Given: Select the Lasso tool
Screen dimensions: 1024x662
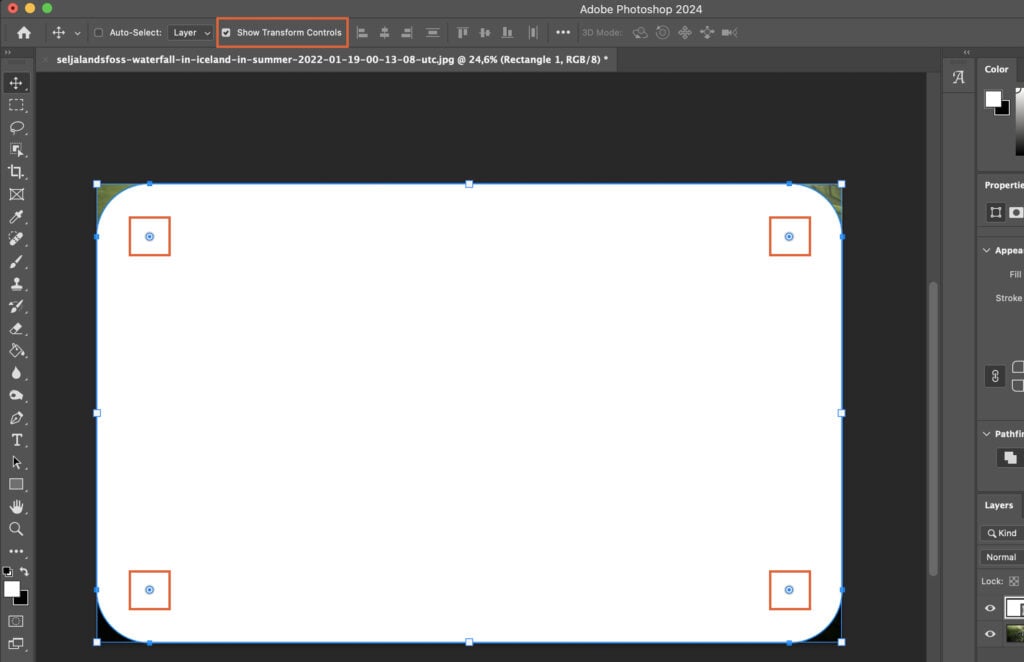Looking at the screenshot, I should coord(17,127).
